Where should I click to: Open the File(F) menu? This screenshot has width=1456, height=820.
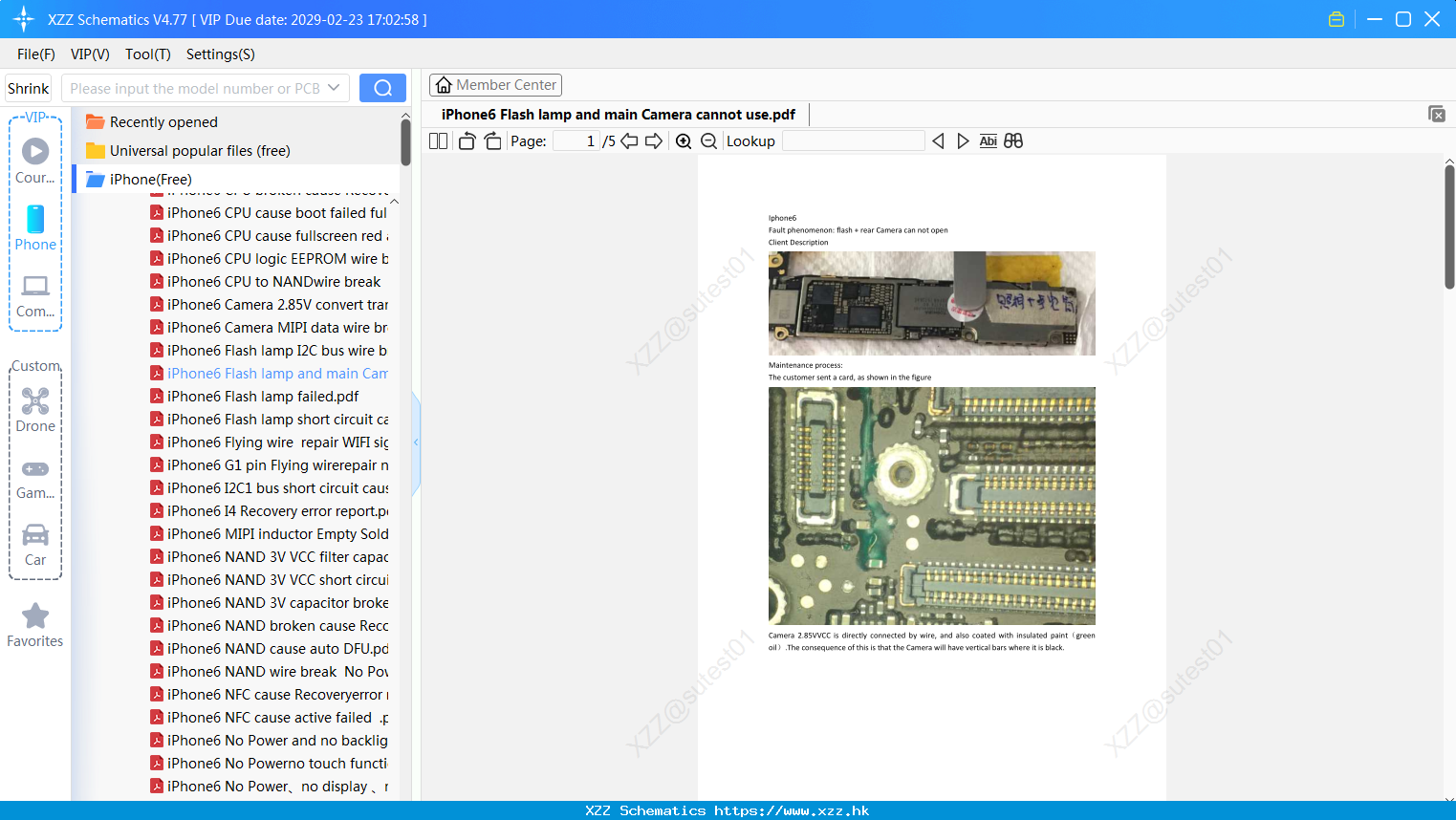[36, 54]
